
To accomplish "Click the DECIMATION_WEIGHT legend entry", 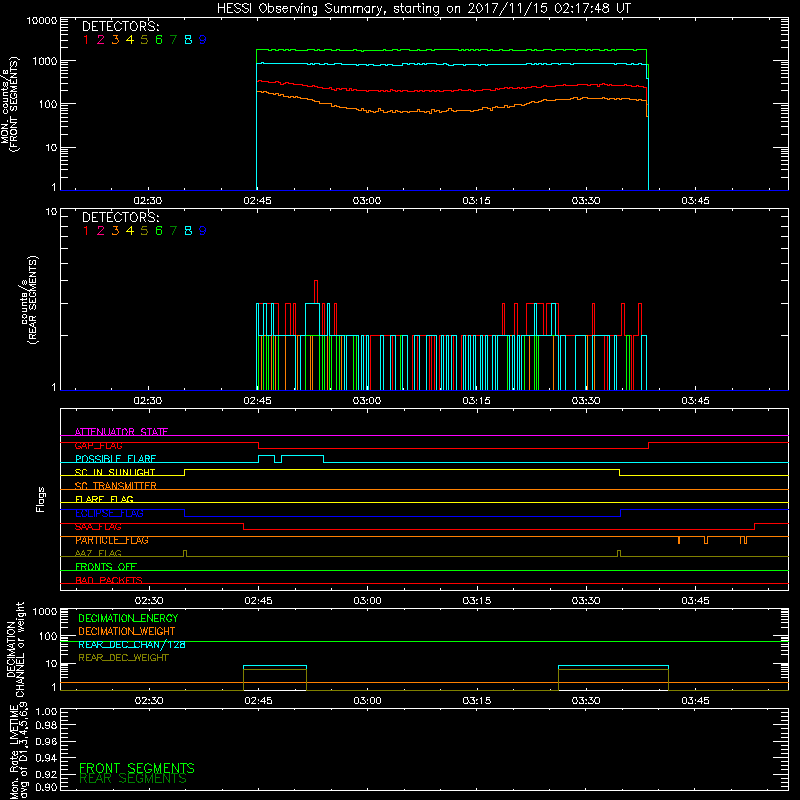I will 127,631.
